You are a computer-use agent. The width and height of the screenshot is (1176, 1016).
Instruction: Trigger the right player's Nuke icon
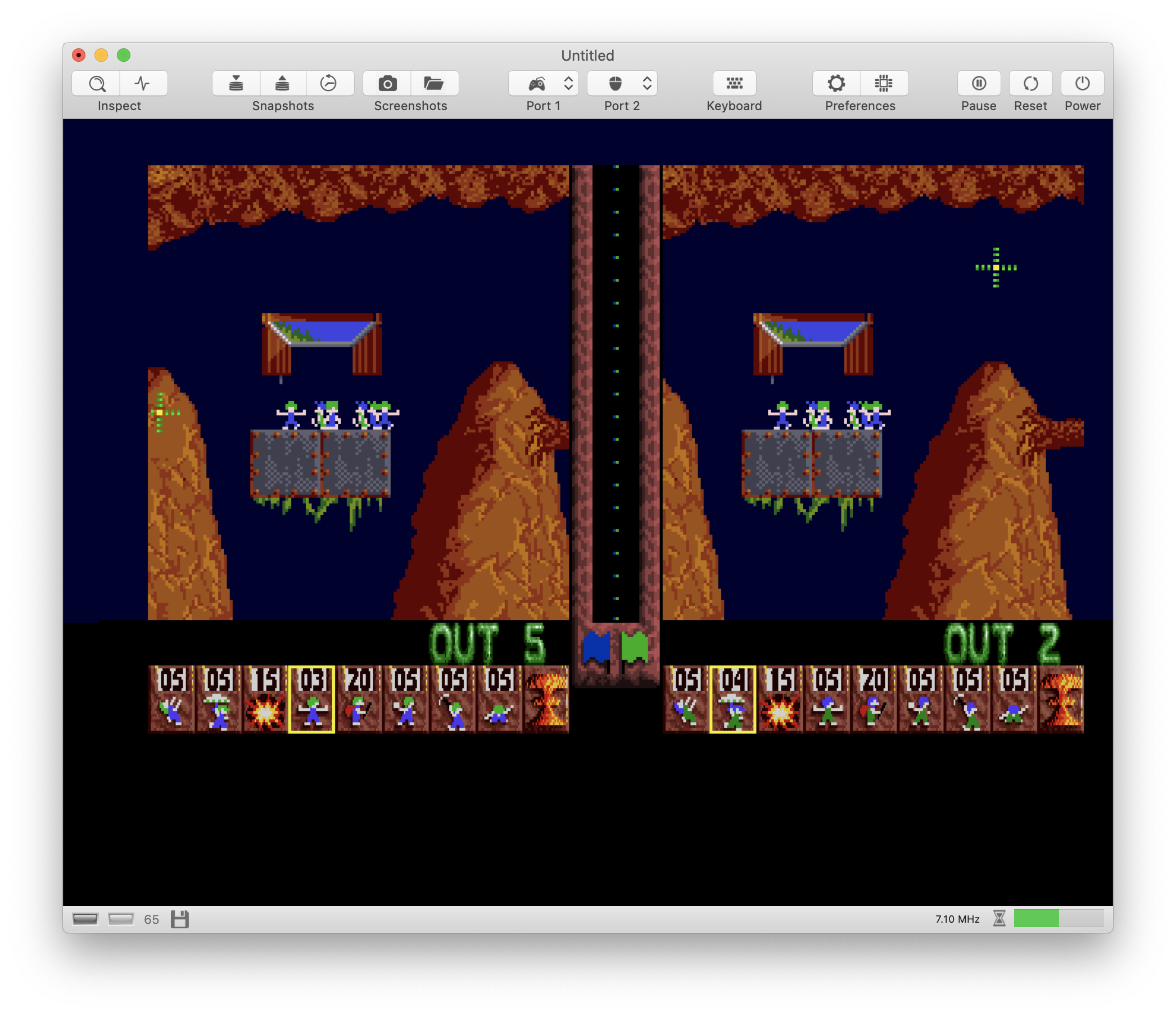tap(1061, 699)
